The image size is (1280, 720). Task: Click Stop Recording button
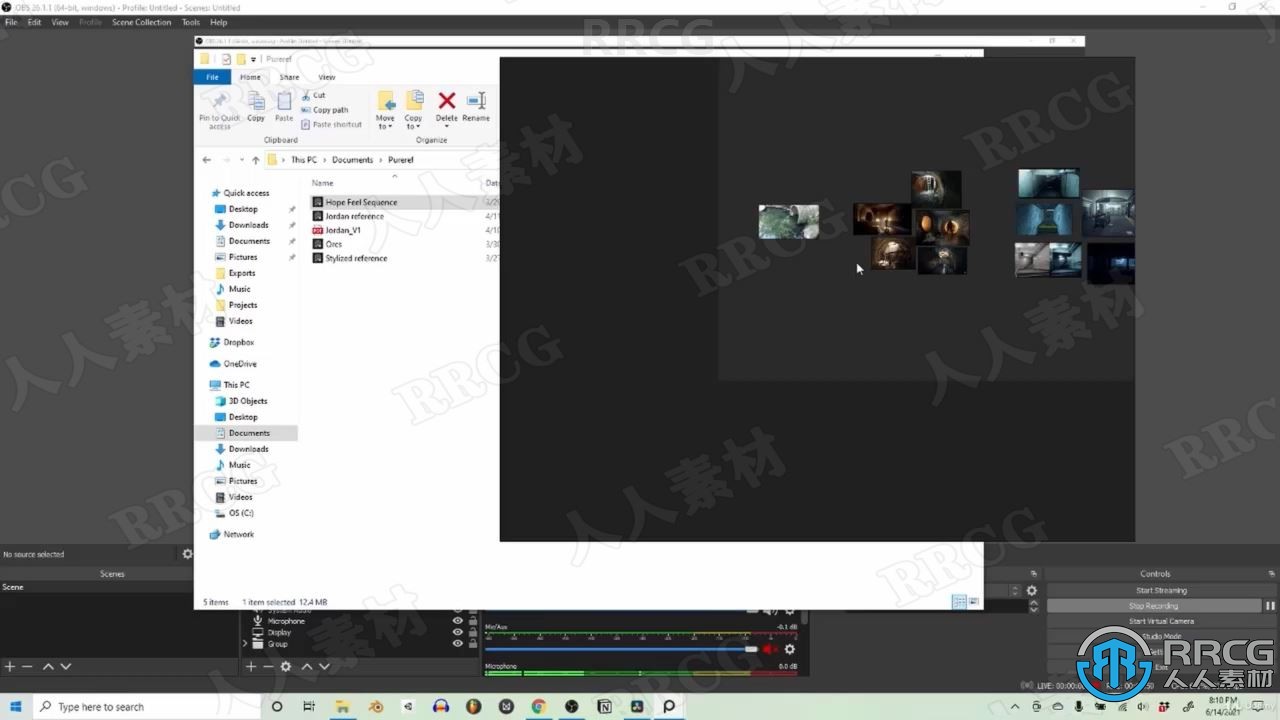click(1154, 606)
